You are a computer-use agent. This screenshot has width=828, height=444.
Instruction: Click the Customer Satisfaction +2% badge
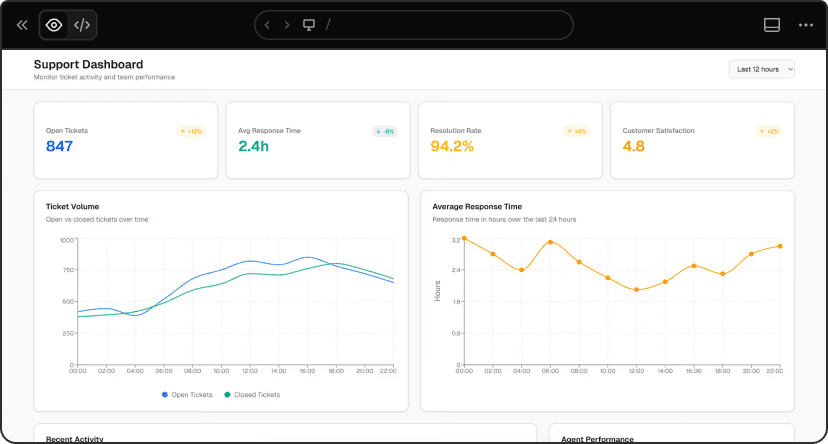(768, 131)
